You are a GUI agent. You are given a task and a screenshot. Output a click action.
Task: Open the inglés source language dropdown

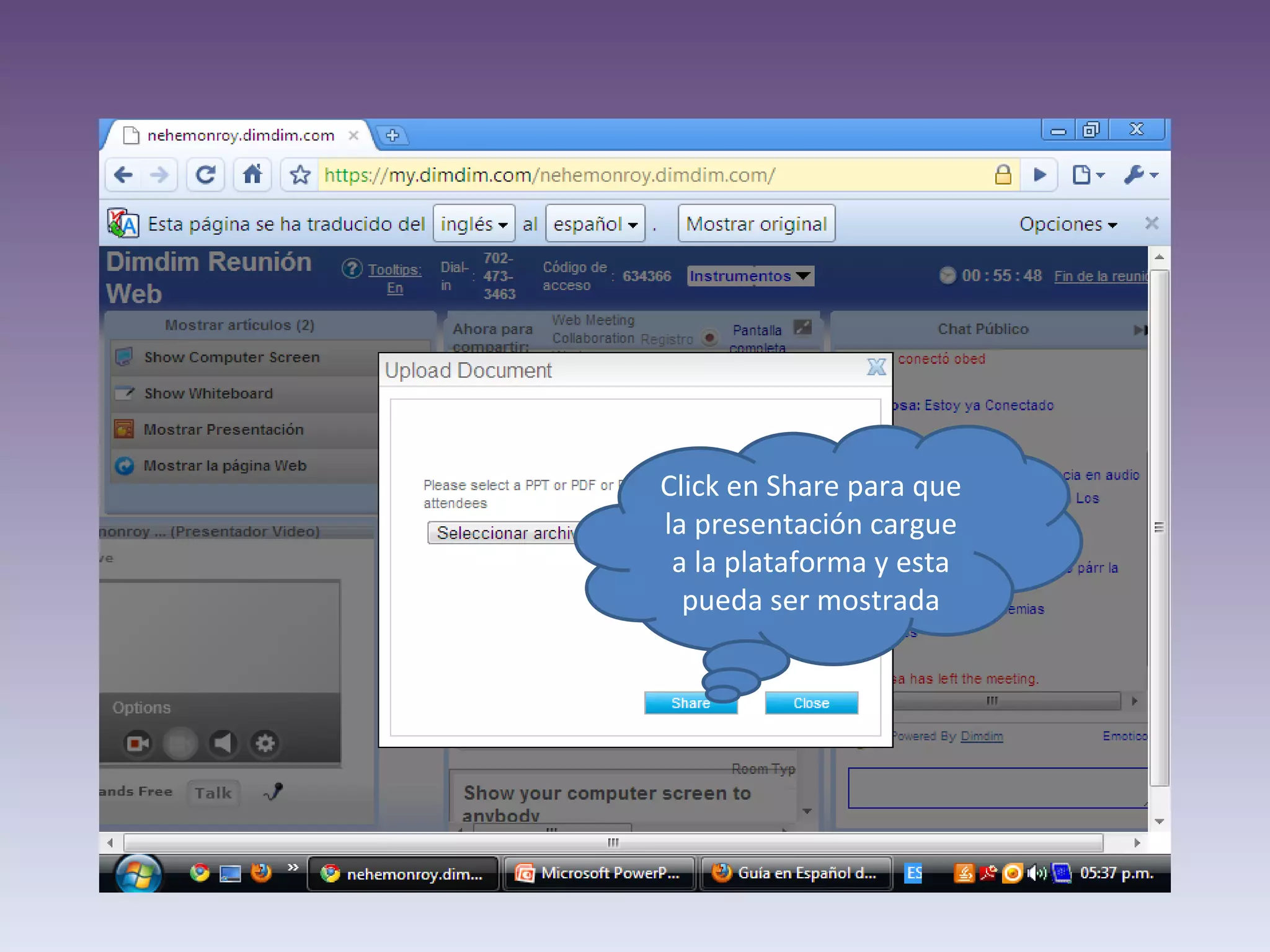tap(474, 223)
